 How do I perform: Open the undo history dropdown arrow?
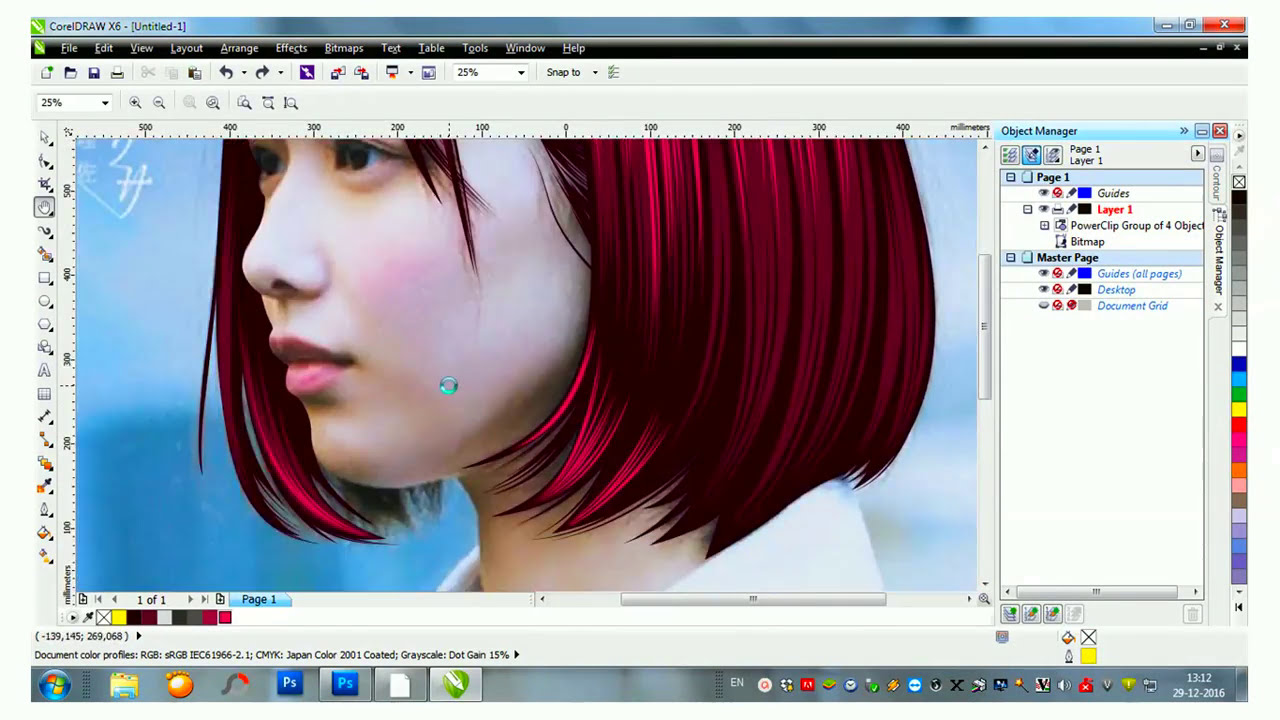tap(244, 72)
